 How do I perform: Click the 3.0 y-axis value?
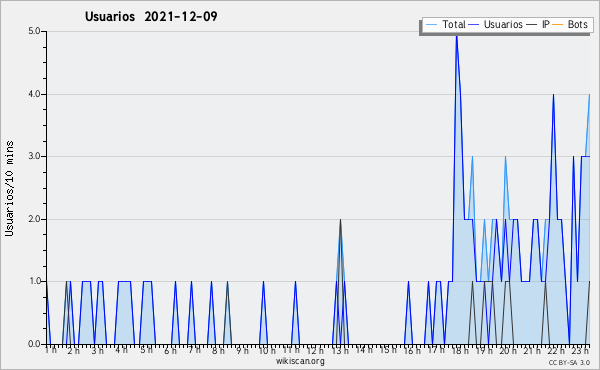[34, 156]
